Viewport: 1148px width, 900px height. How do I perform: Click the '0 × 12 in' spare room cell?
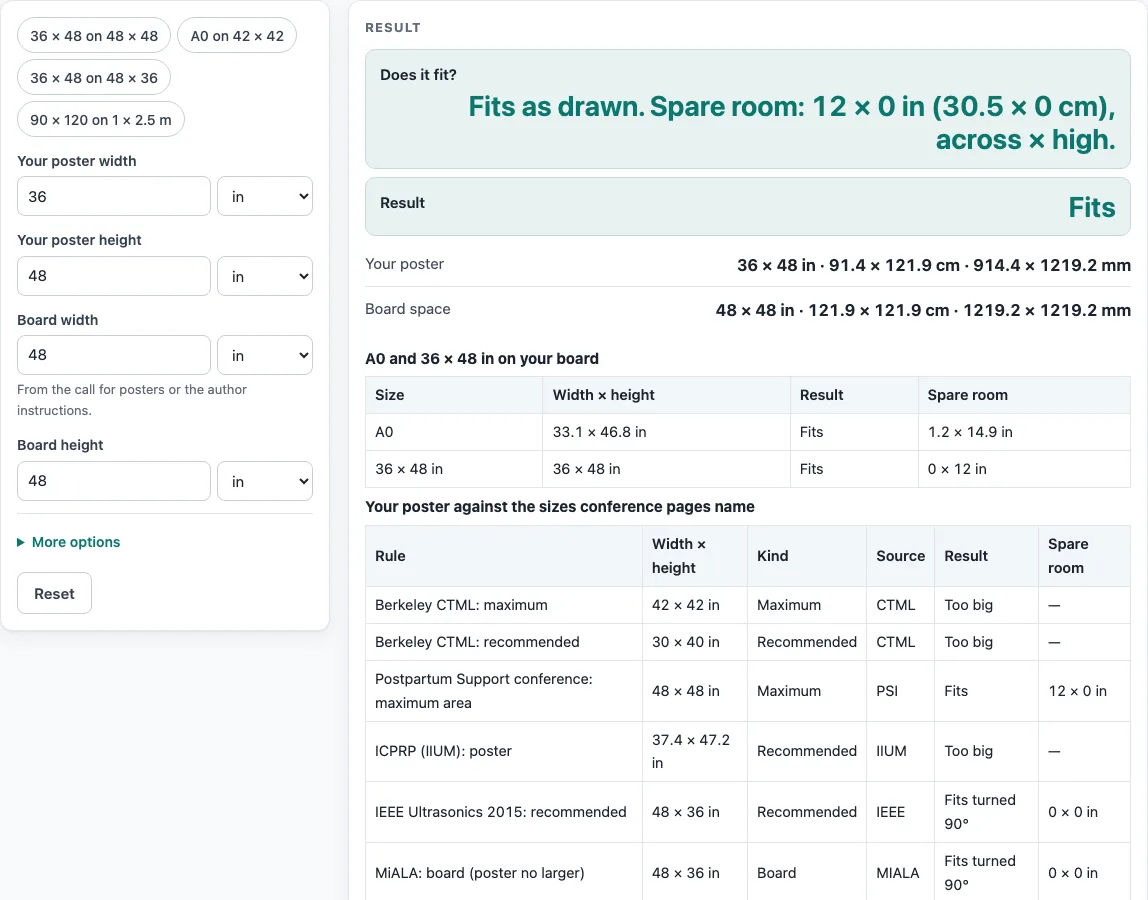(1024, 469)
